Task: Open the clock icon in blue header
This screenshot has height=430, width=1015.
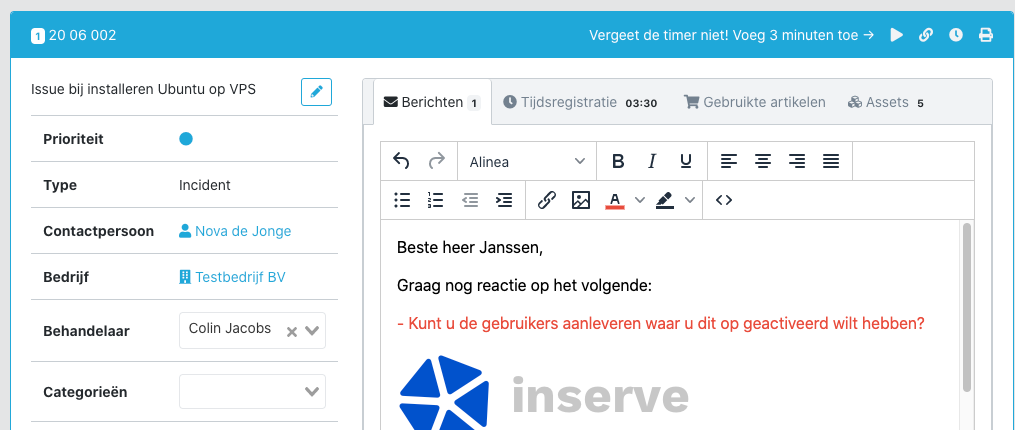Action: click(x=956, y=35)
